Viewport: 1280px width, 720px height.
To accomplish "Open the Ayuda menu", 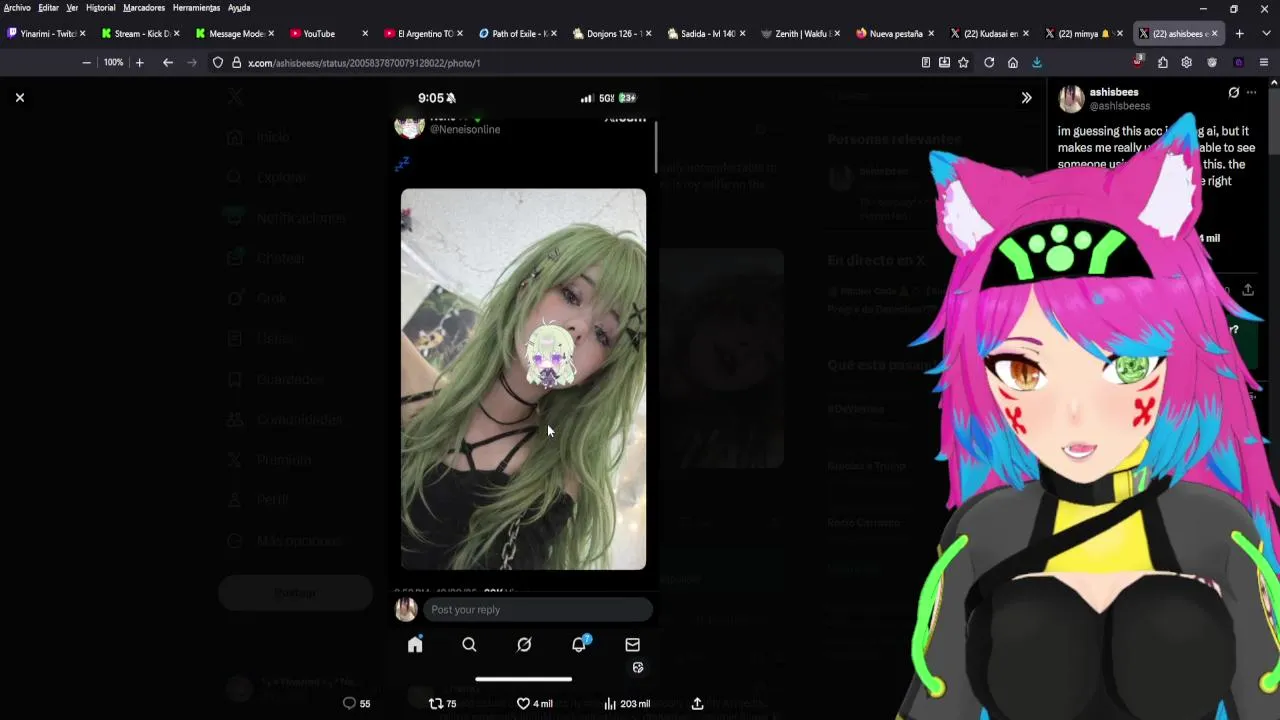I will [x=238, y=7].
